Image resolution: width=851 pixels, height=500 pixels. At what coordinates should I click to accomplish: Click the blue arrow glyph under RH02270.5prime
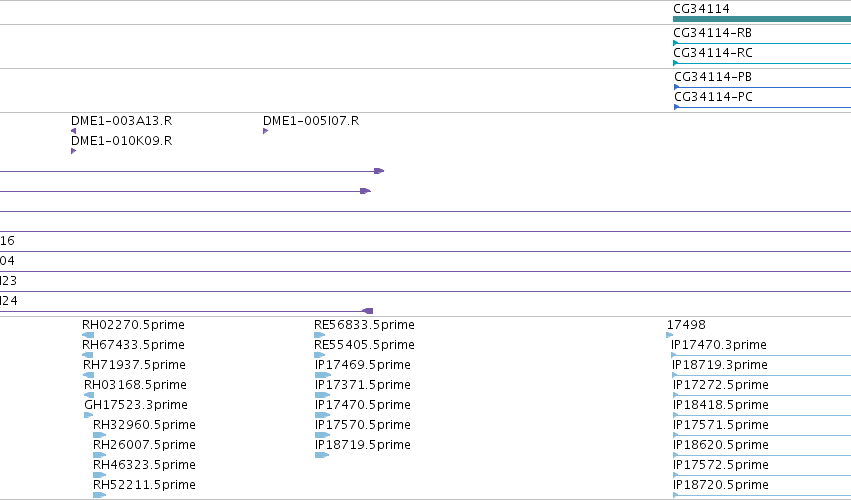(x=88, y=335)
